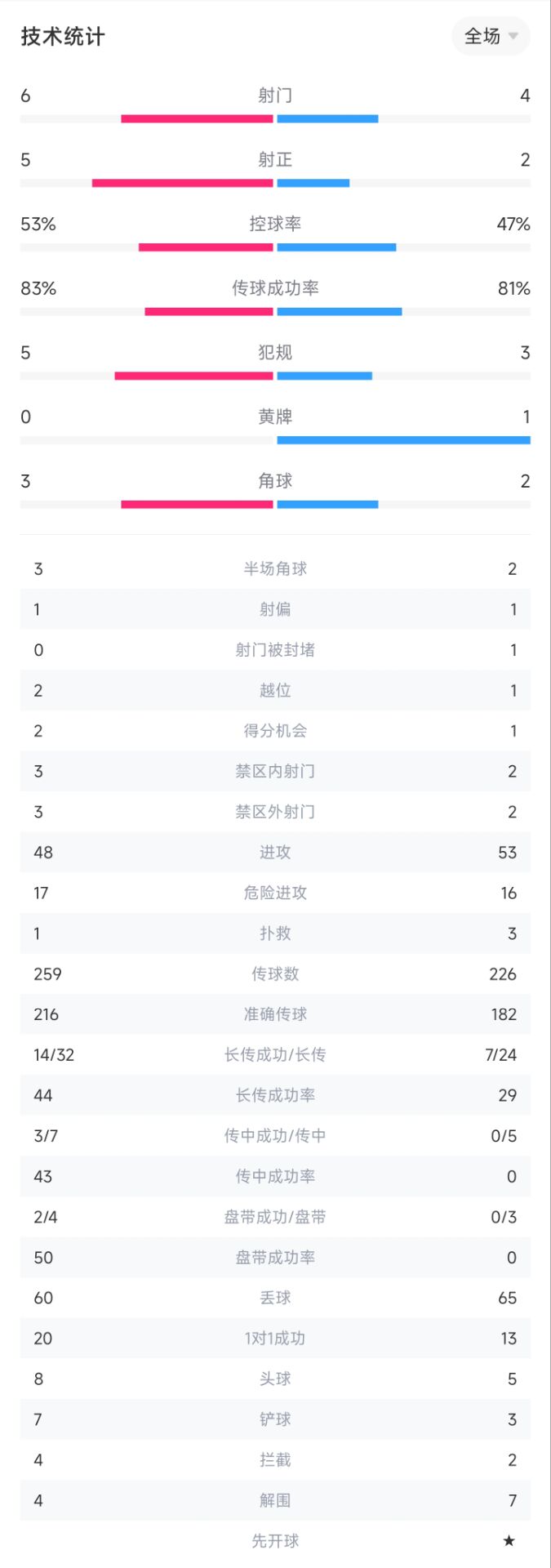Viewport: 551px width, 1568px height.
Task: Click the blue 黄牌 bar
Action: pos(403,440)
